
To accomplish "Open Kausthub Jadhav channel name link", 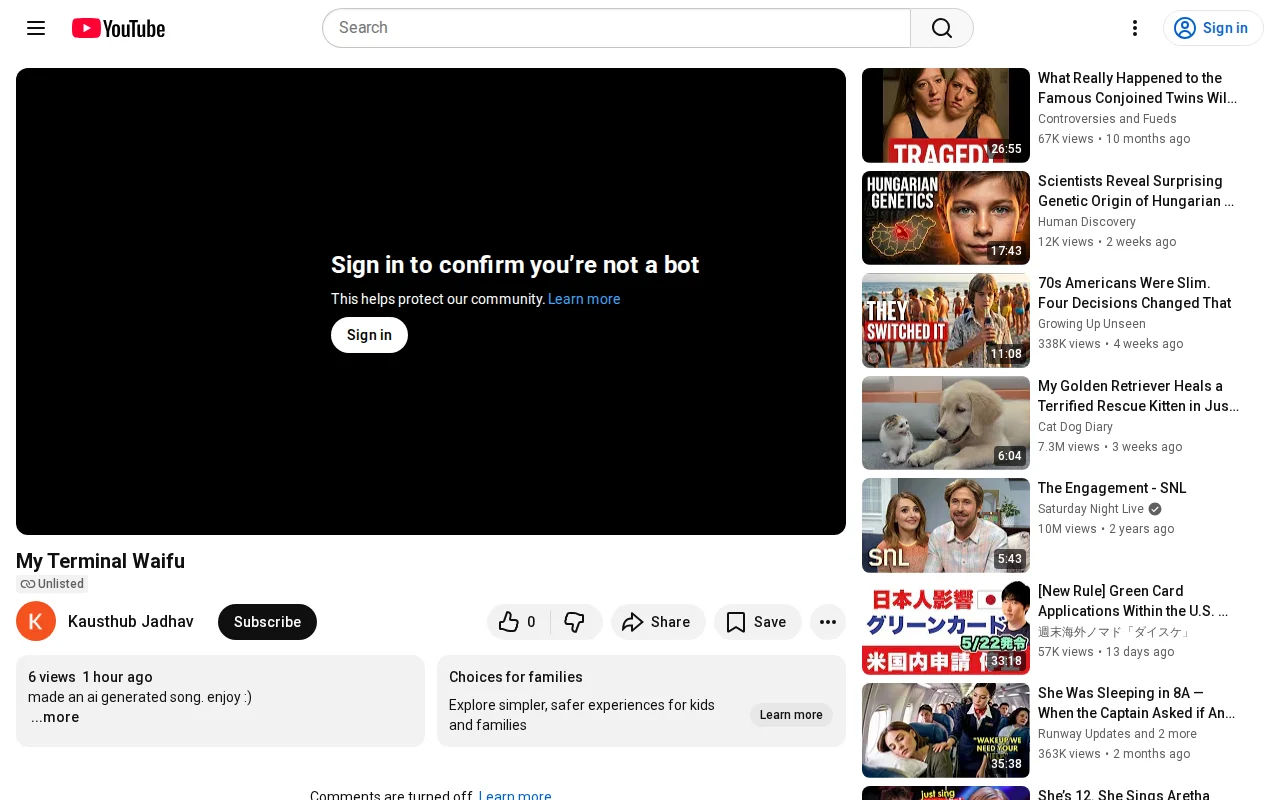I will (x=131, y=622).
